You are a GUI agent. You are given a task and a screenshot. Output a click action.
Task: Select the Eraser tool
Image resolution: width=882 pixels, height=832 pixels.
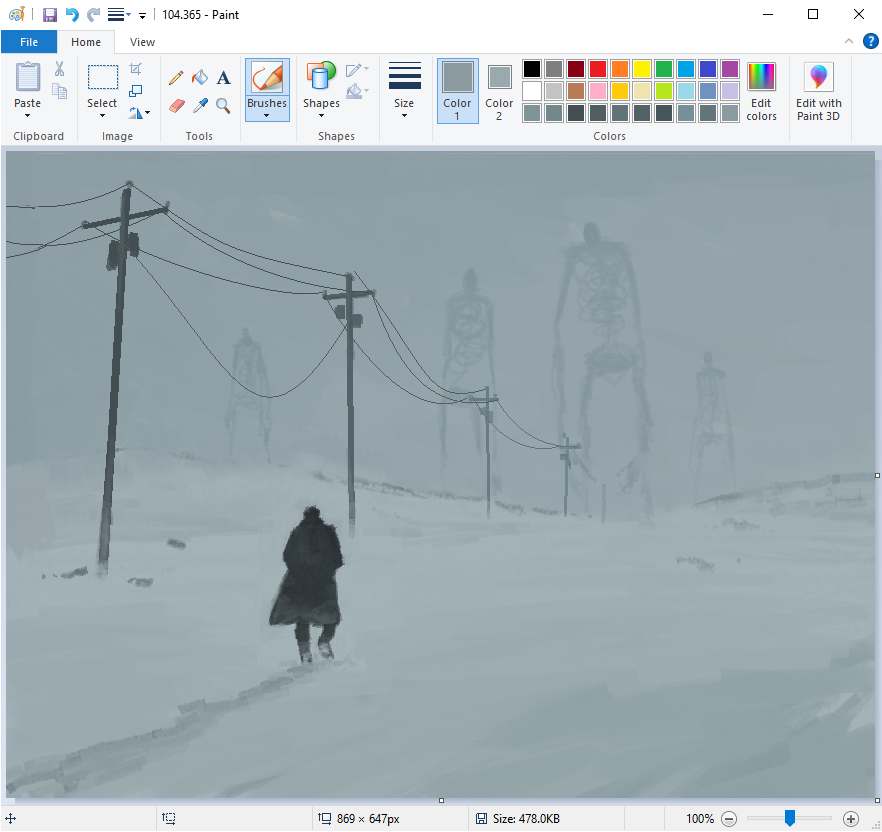pyautogui.click(x=177, y=105)
